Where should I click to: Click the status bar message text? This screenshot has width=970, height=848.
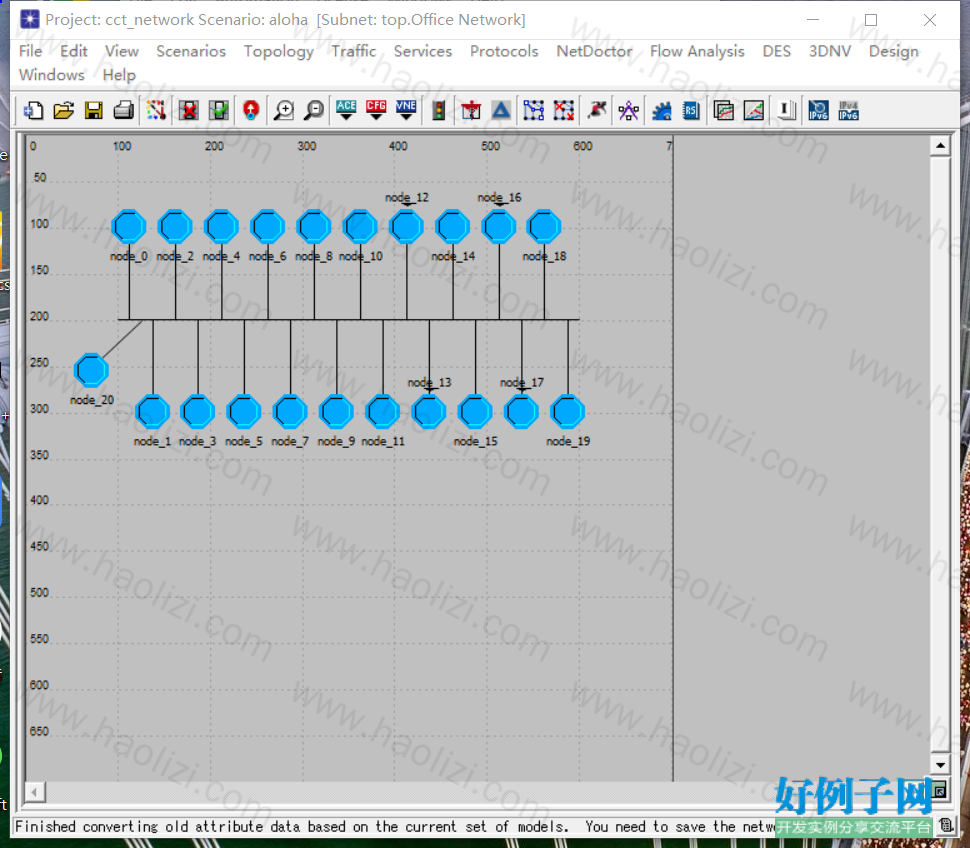tap(395, 826)
